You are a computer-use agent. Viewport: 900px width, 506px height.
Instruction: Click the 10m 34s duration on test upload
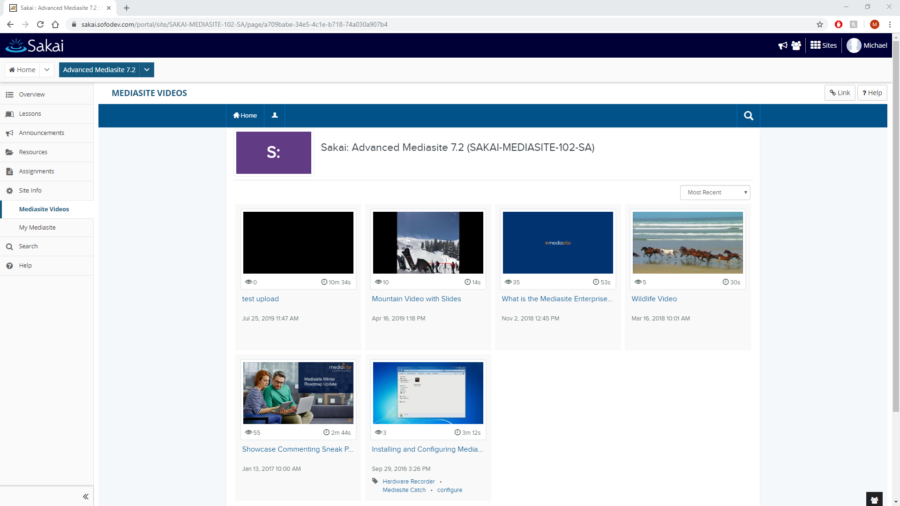click(x=336, y=282)
